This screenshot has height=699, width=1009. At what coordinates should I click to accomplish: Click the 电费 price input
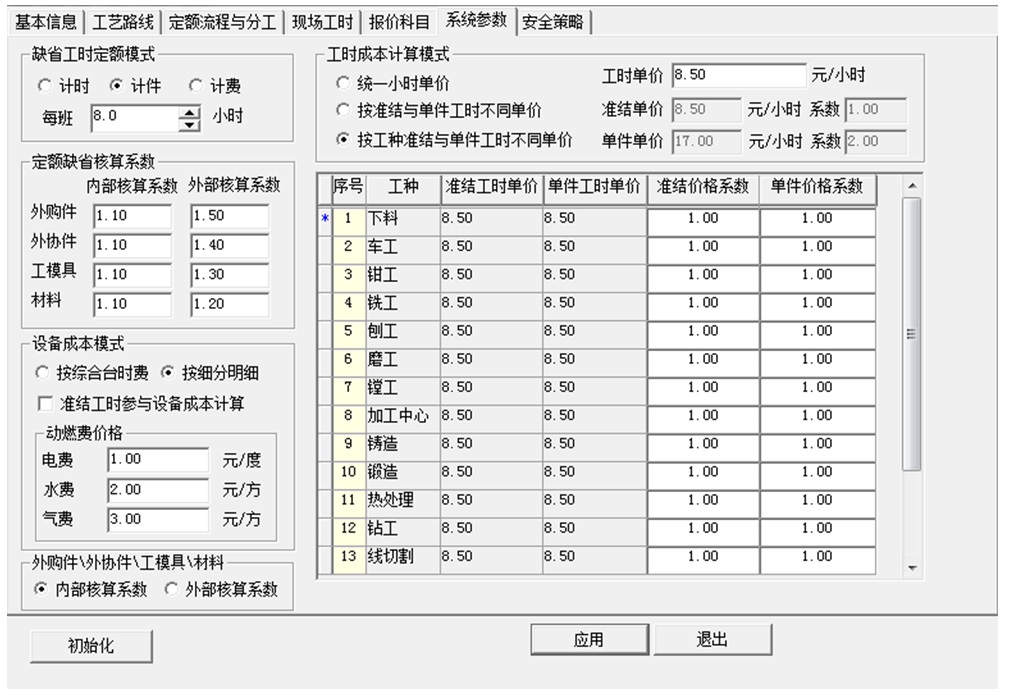[x=158, y=460]
